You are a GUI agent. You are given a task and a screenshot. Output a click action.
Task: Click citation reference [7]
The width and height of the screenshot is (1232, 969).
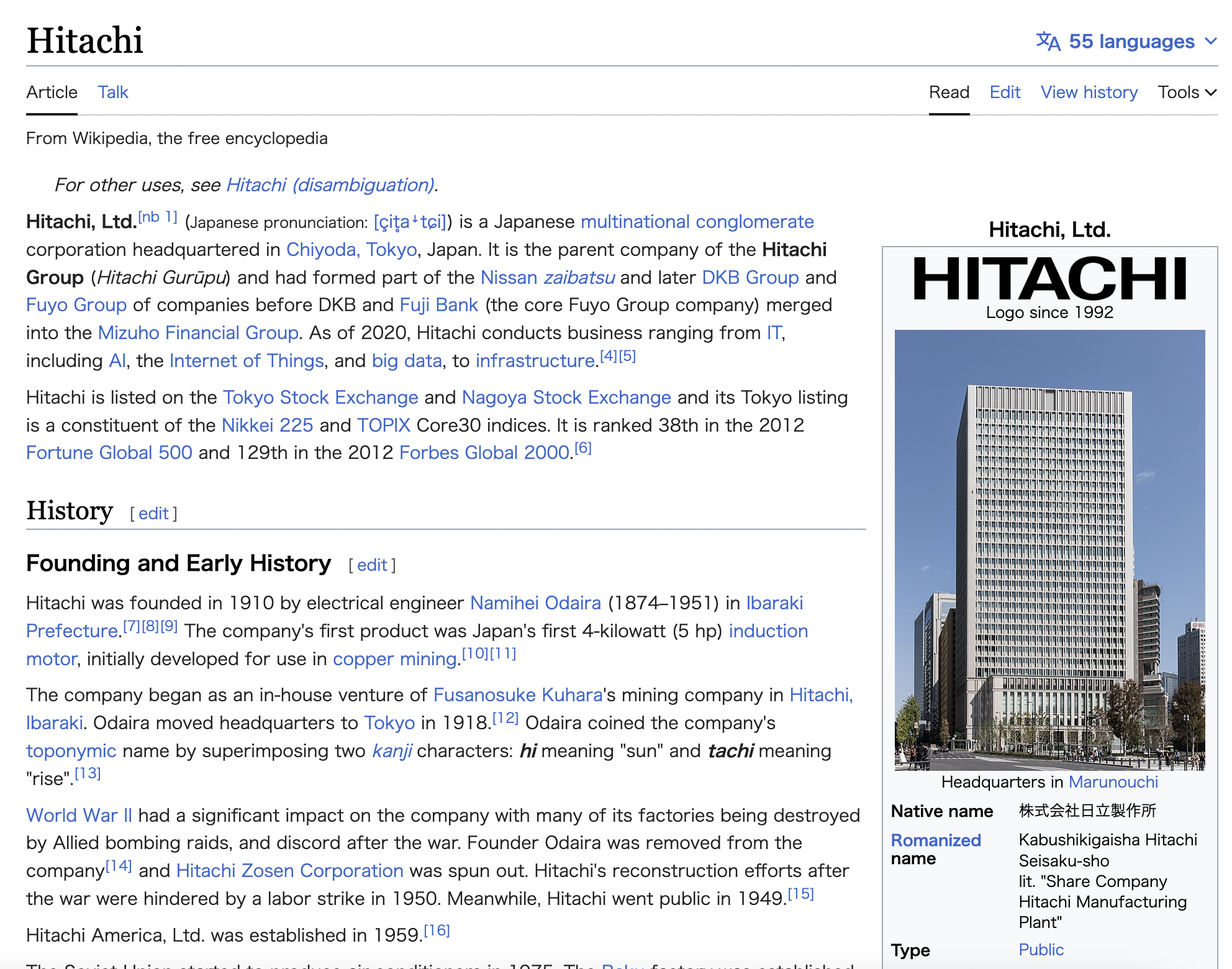point(132,626)
